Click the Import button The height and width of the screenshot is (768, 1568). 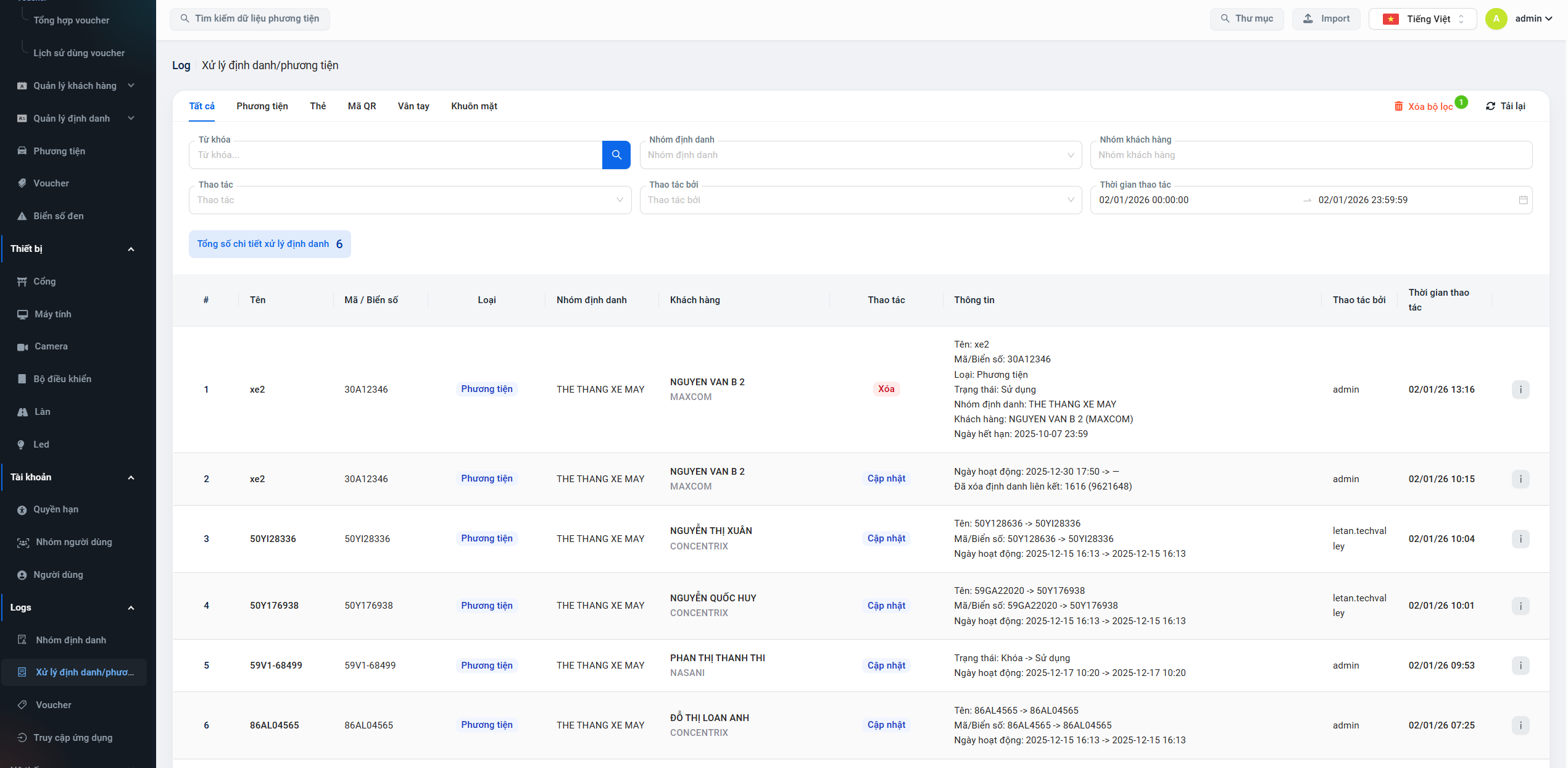coord(1325,19)
